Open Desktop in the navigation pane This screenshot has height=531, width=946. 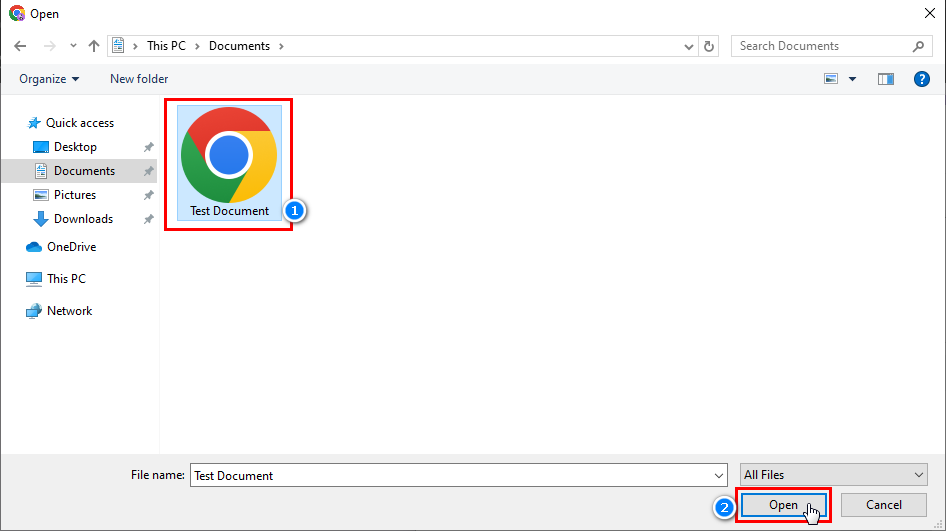pyautogui.click(x=75, y=147)
